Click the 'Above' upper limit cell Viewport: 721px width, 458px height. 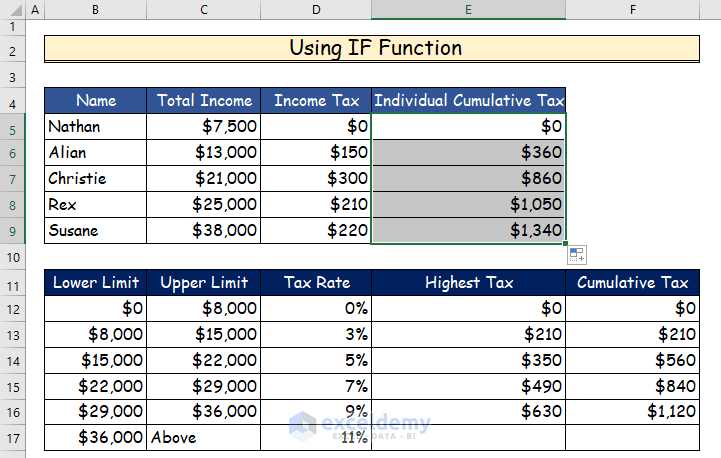203,437
